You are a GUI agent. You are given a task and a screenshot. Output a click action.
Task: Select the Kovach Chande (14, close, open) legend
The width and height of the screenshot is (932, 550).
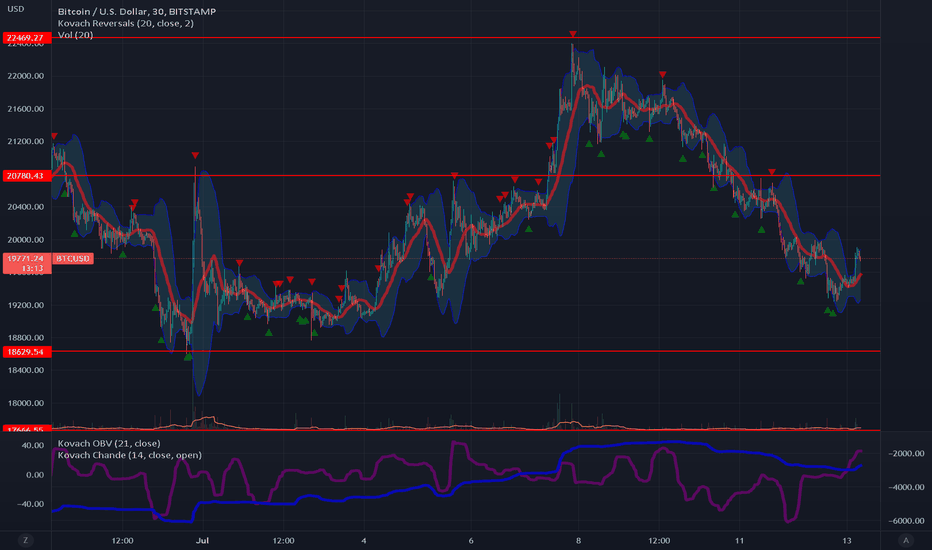130,455
